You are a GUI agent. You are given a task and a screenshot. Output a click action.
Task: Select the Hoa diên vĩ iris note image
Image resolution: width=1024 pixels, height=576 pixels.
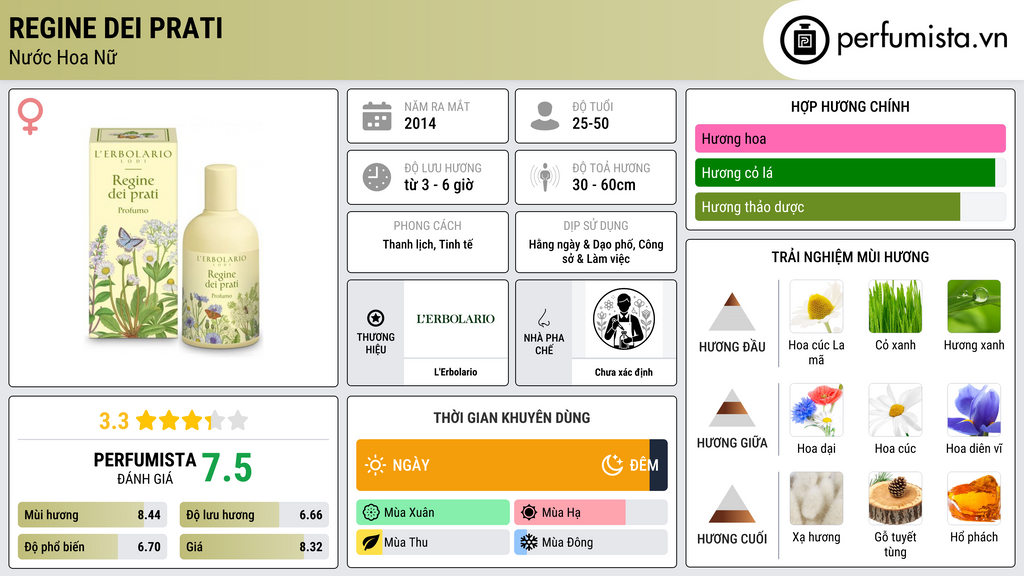974,410
